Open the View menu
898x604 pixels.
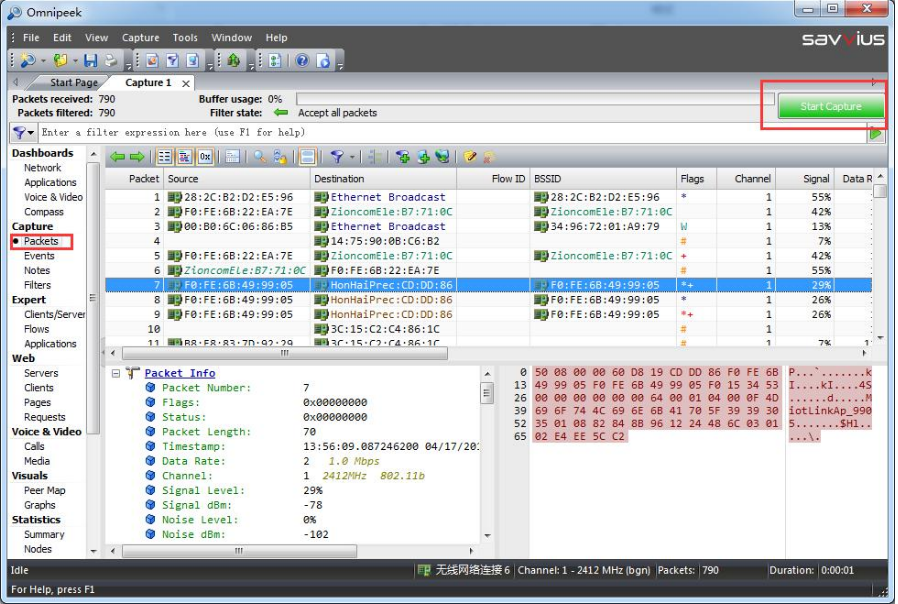point(96,38)
